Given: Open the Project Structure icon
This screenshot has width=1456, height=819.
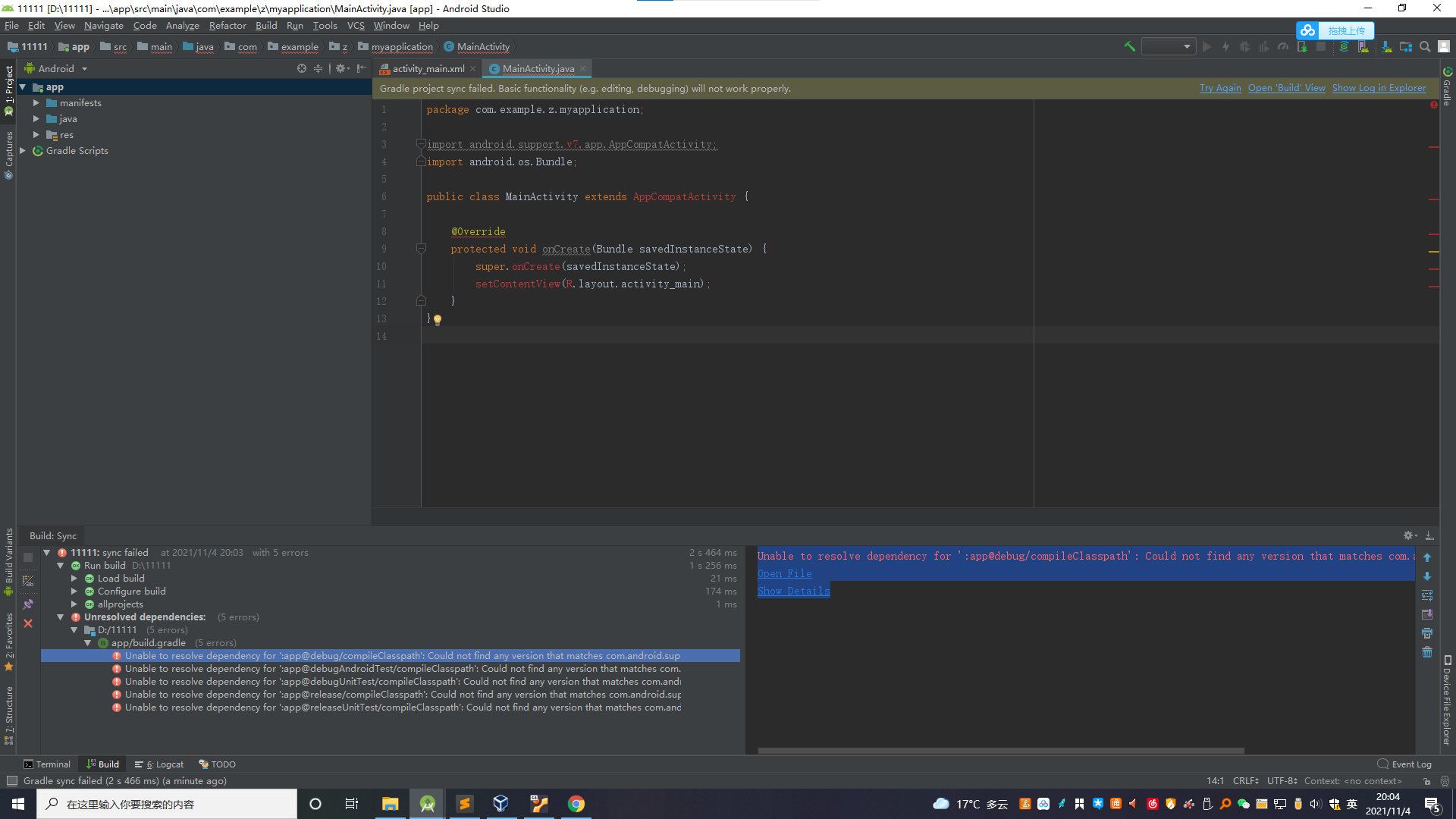Looking at the screenshot, I should [x=1406, y=47].
